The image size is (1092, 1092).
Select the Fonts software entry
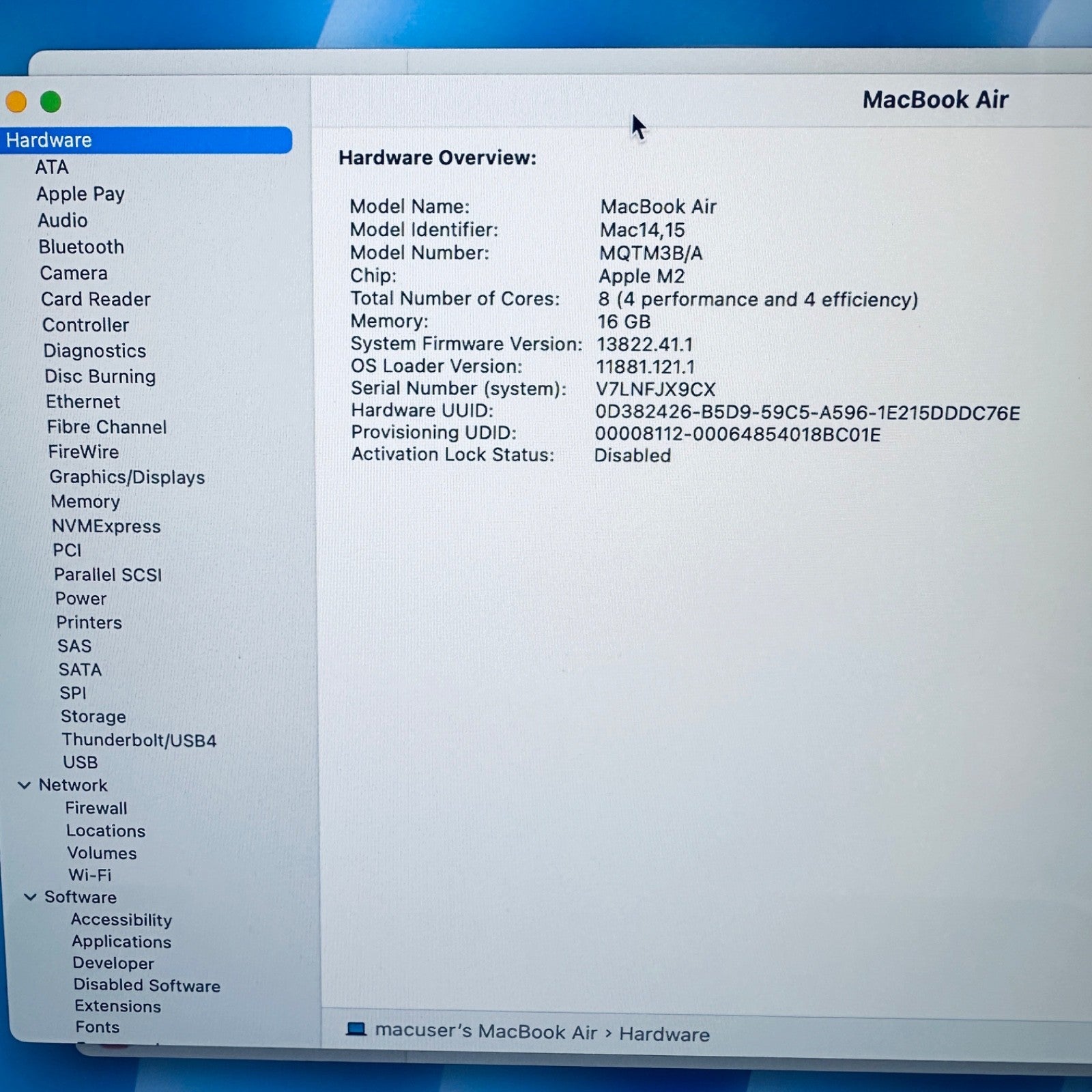point(96,1027)
